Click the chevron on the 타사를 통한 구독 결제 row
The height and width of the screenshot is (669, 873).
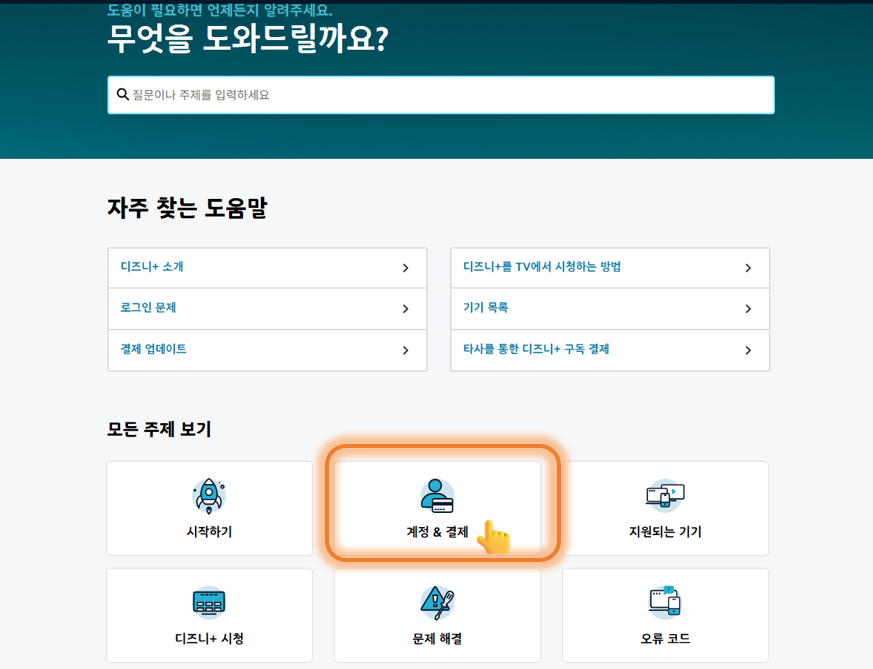[x=748, y=350]
